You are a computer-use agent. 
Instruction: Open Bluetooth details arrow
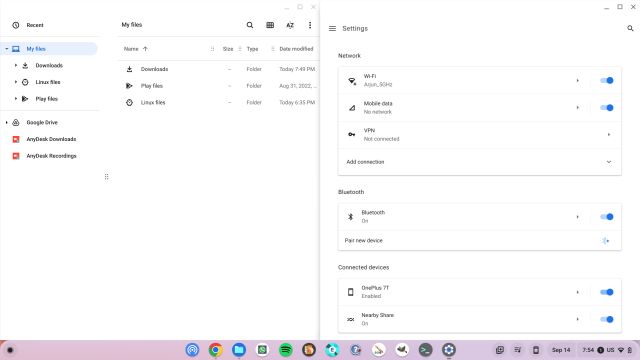pyautogui.click(x=578, y=217)
